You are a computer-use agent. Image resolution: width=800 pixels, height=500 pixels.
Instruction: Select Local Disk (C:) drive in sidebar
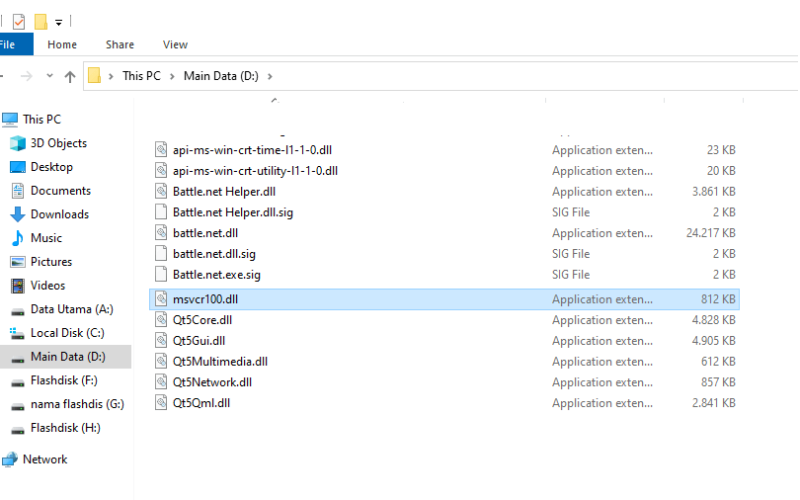point(67,333)
